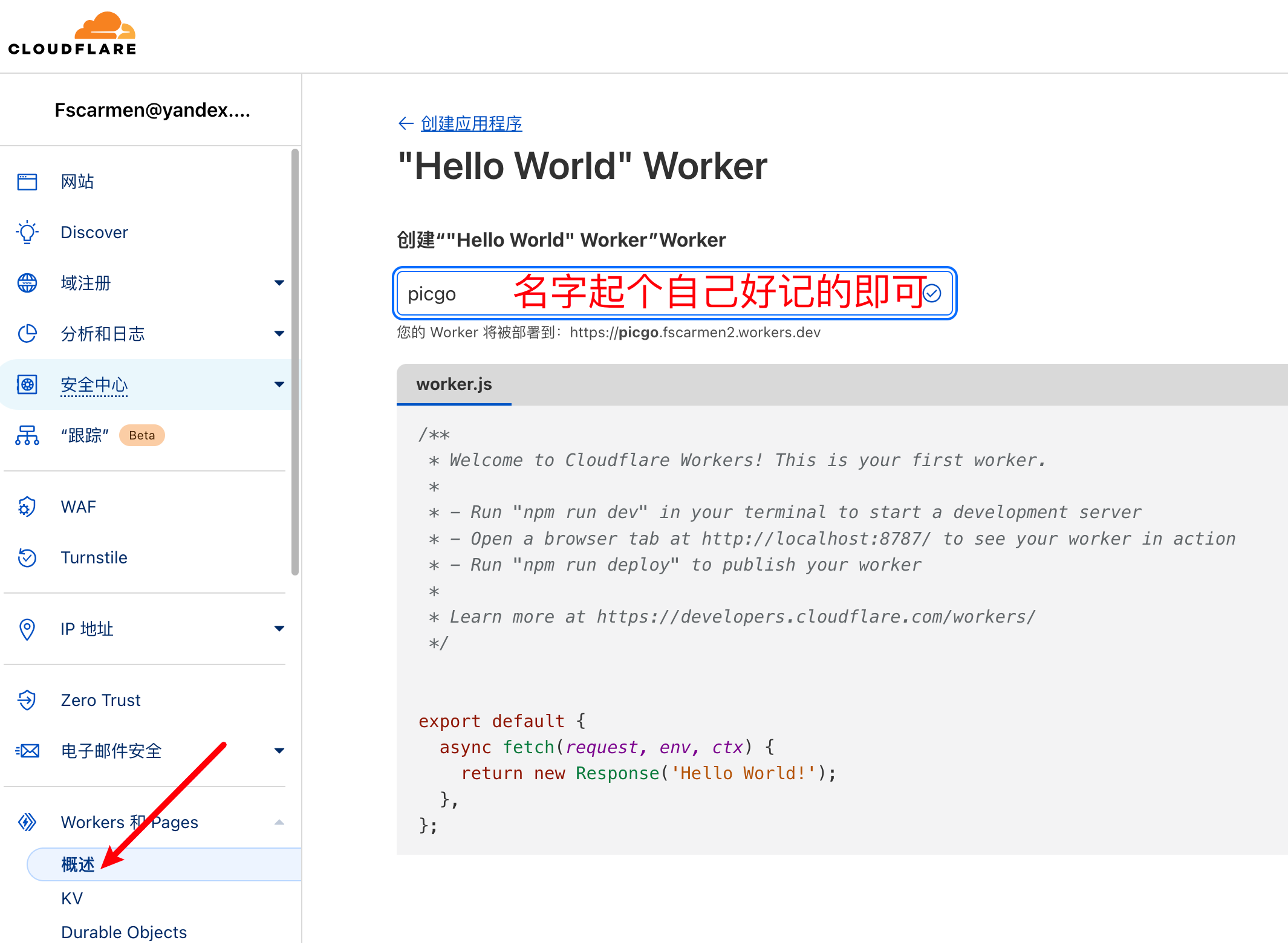Expand the 电子邮件安全 arrow

tap(279, 751)
